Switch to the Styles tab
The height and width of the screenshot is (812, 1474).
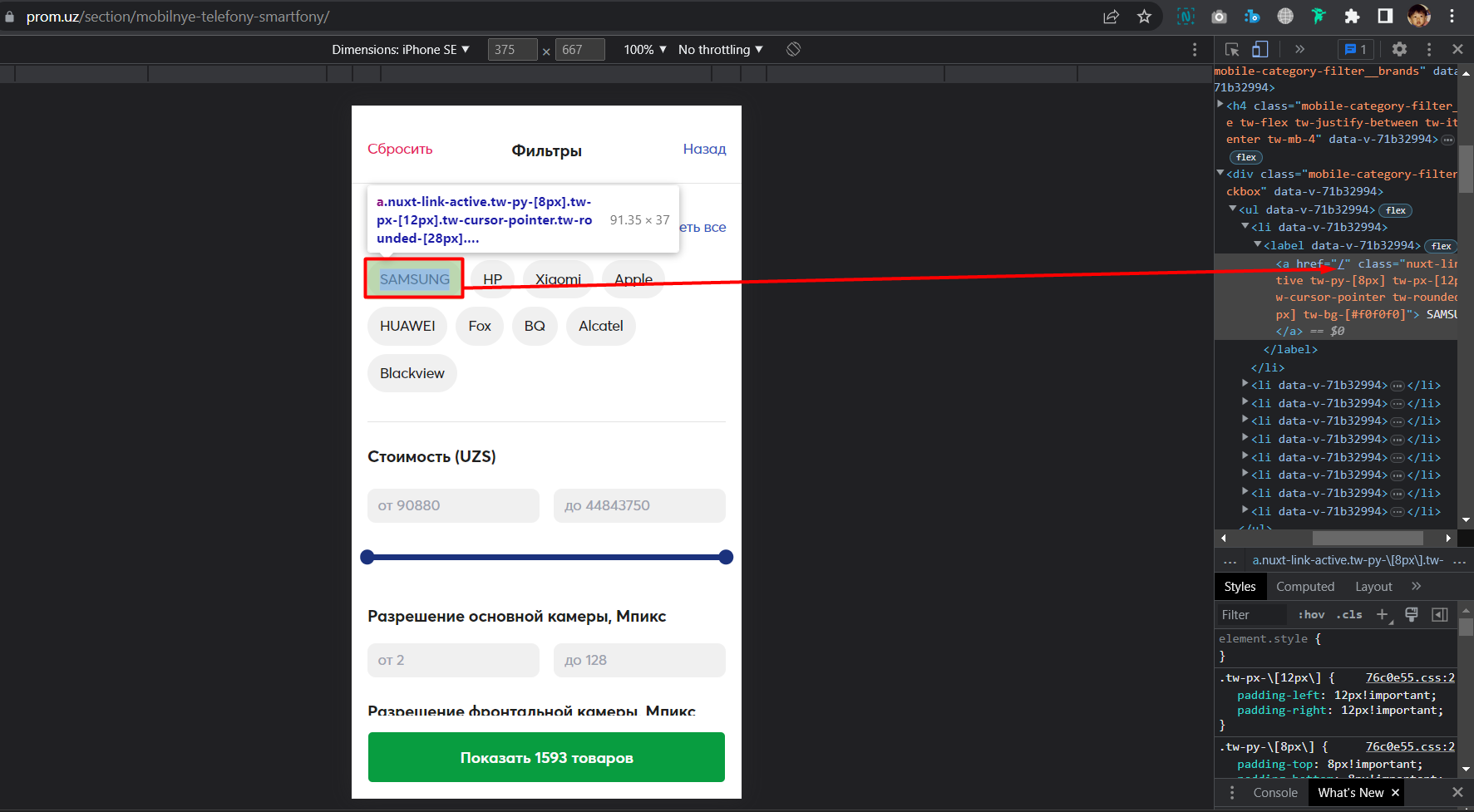coord(1240,587)
